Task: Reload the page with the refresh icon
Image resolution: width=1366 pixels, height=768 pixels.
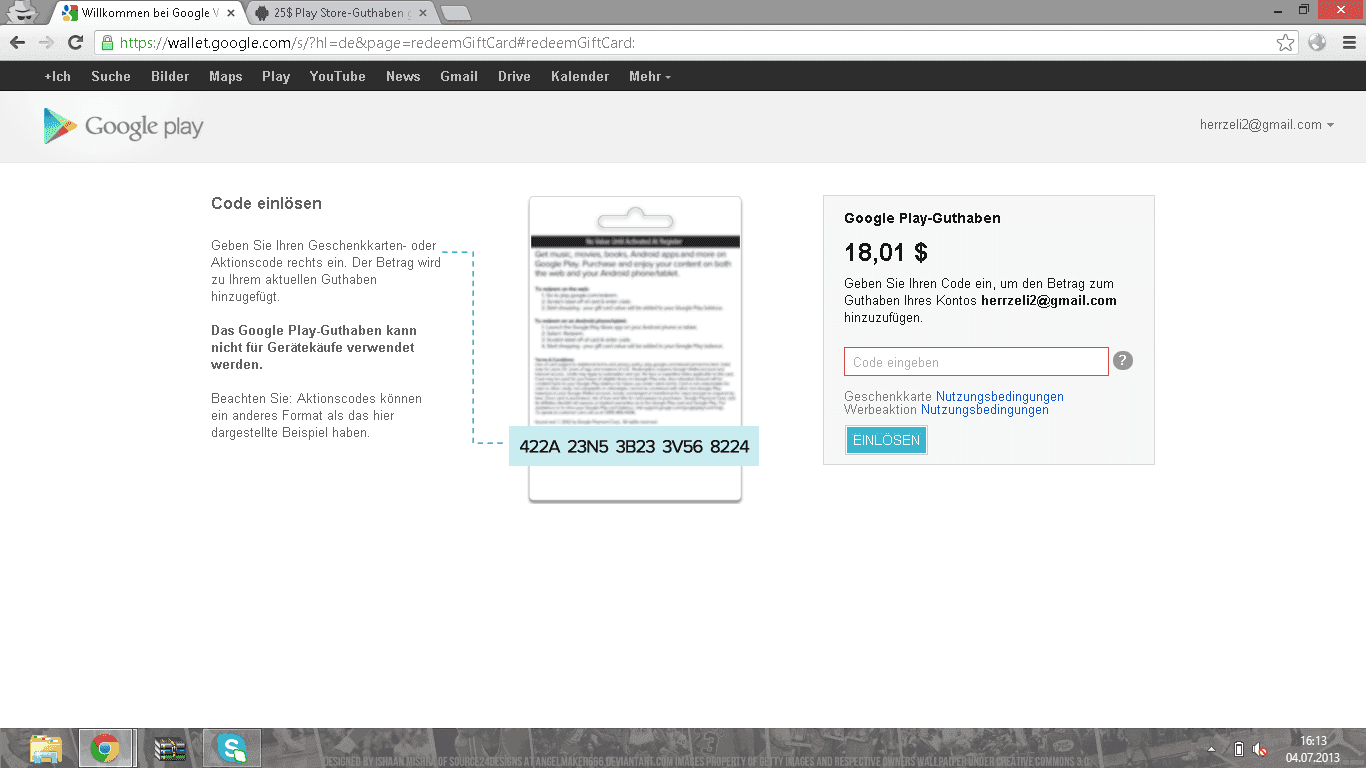Action: (x=75, y=42)
